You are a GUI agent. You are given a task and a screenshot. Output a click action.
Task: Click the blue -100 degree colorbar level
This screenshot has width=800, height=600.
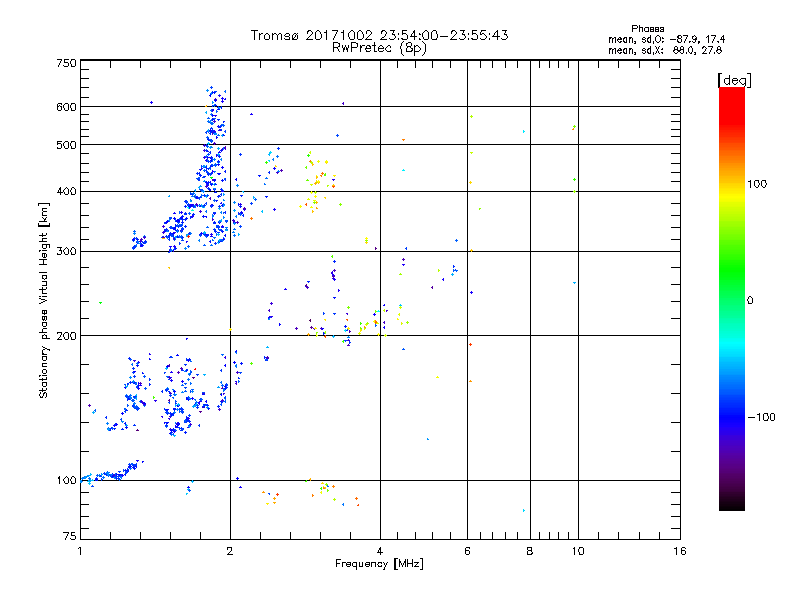(732, 417)
